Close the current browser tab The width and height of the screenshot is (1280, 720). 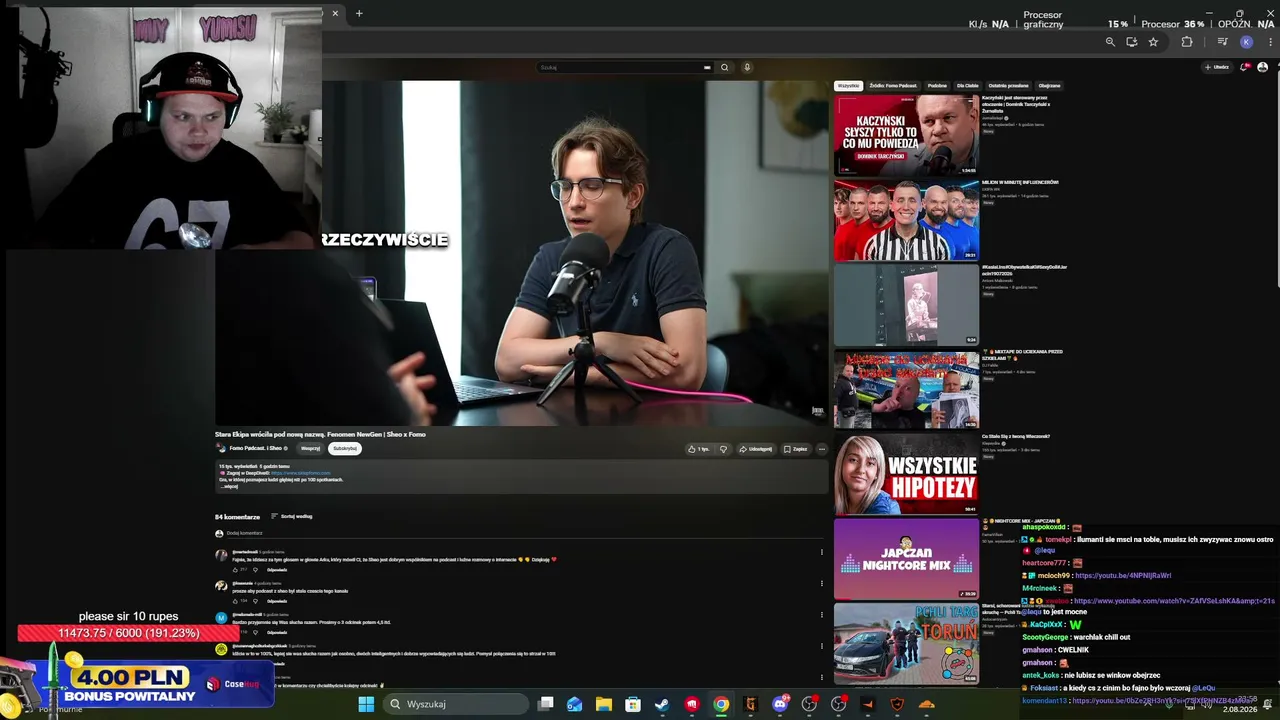point(335,13)
